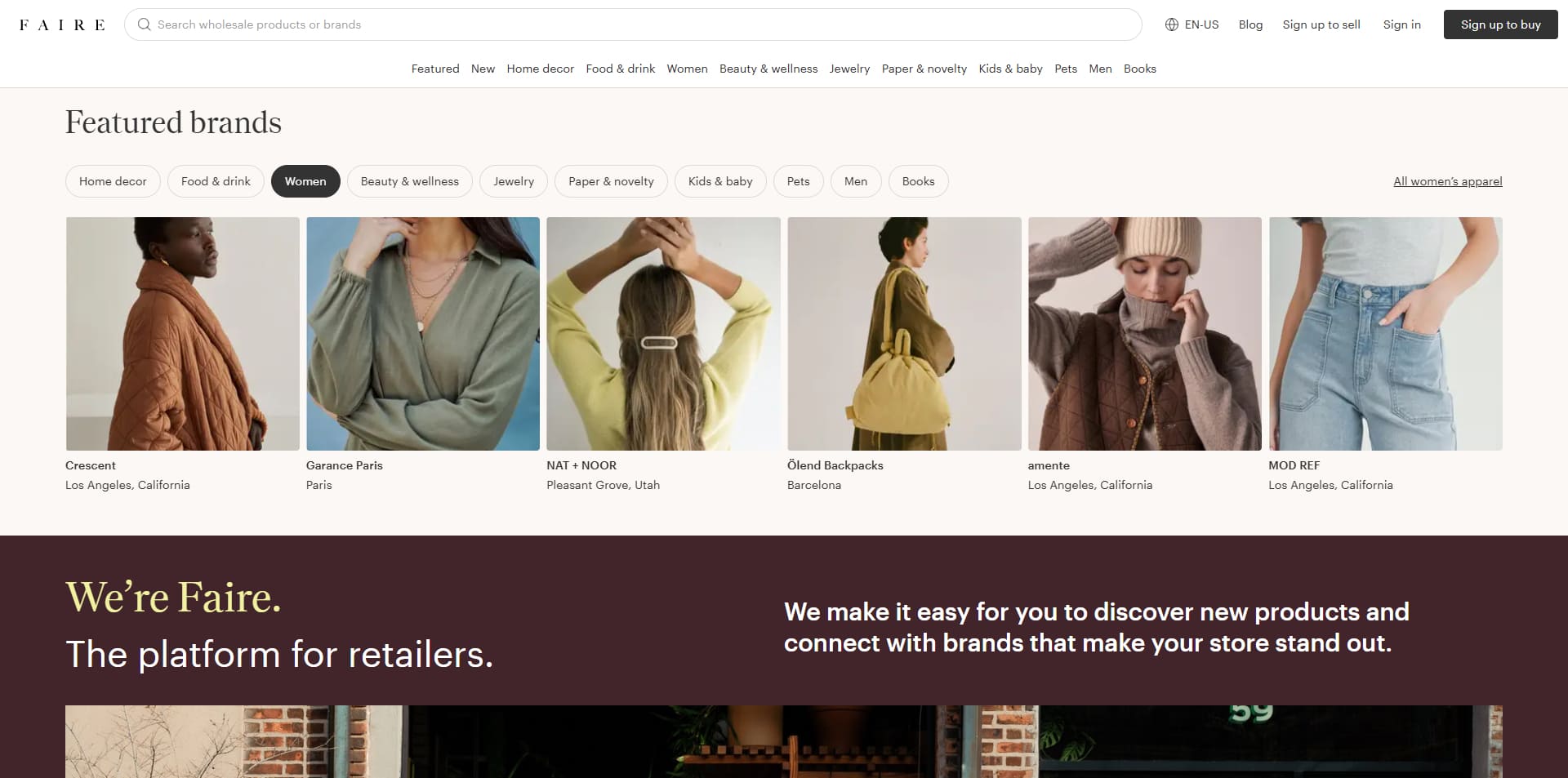Viewport: 1568px width, 778px height.
Task: Open Home decor in the top navigation
Action: click(541, 69)
